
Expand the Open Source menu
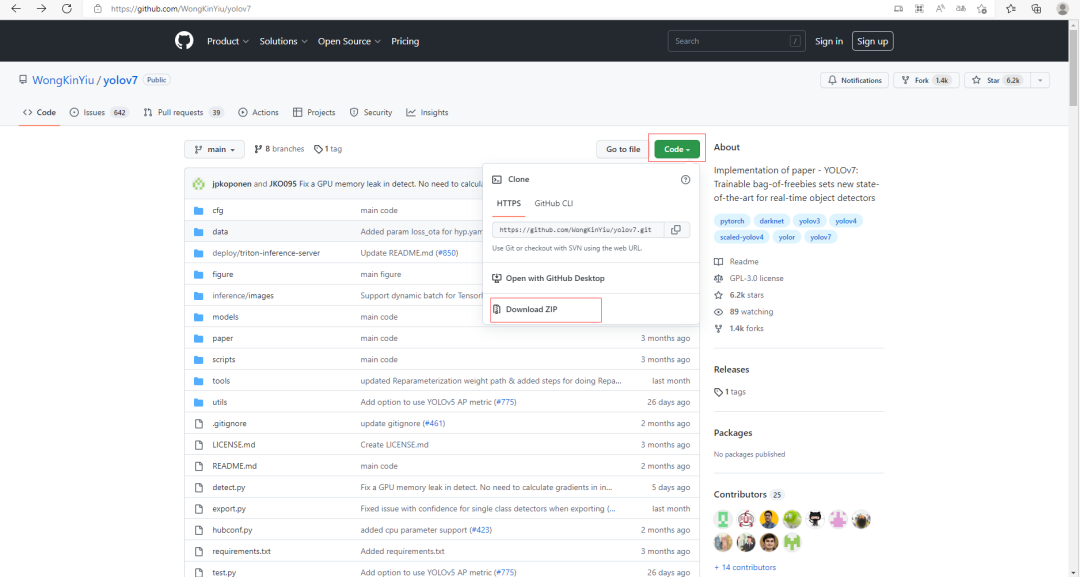click(x=349, y=41)
